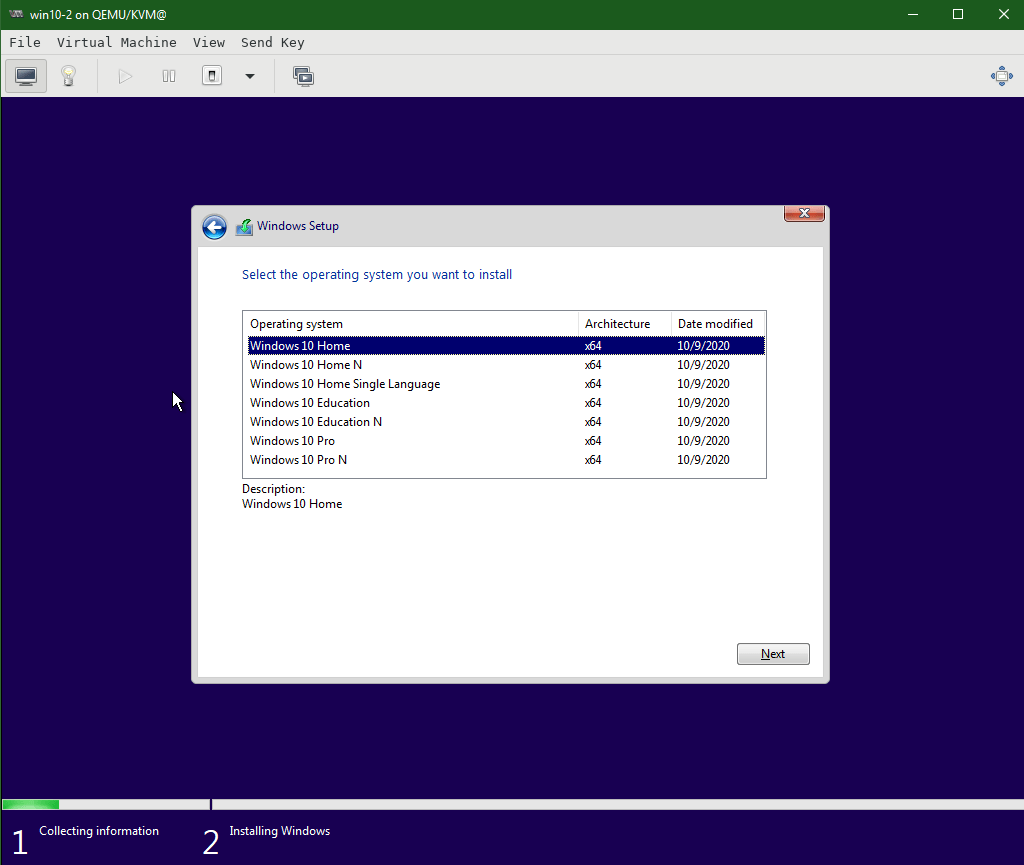
Task: Click Next to install Windows 10 Home
Action: click(x=772, y=653)
